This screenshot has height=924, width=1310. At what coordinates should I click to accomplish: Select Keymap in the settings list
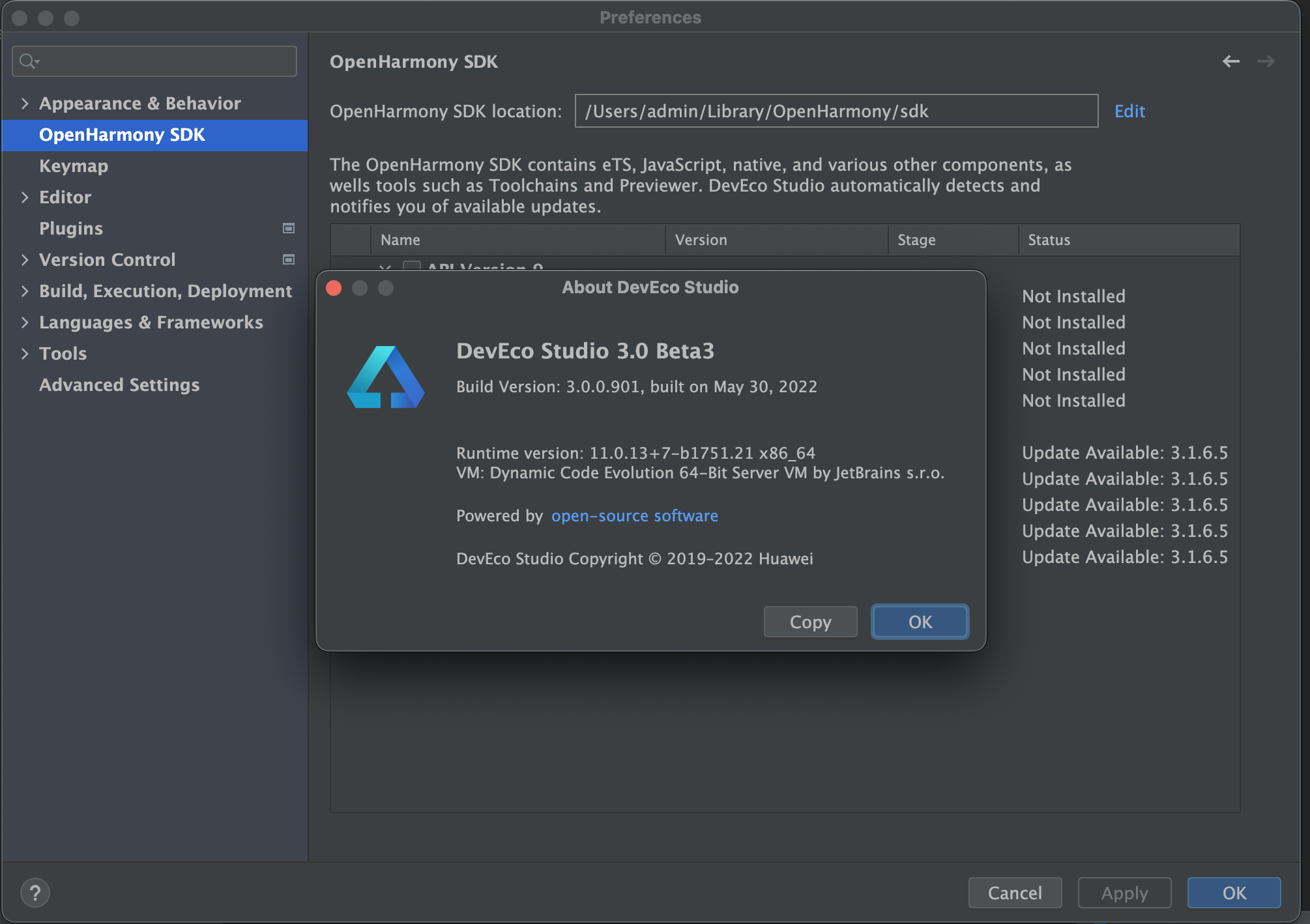74,166
